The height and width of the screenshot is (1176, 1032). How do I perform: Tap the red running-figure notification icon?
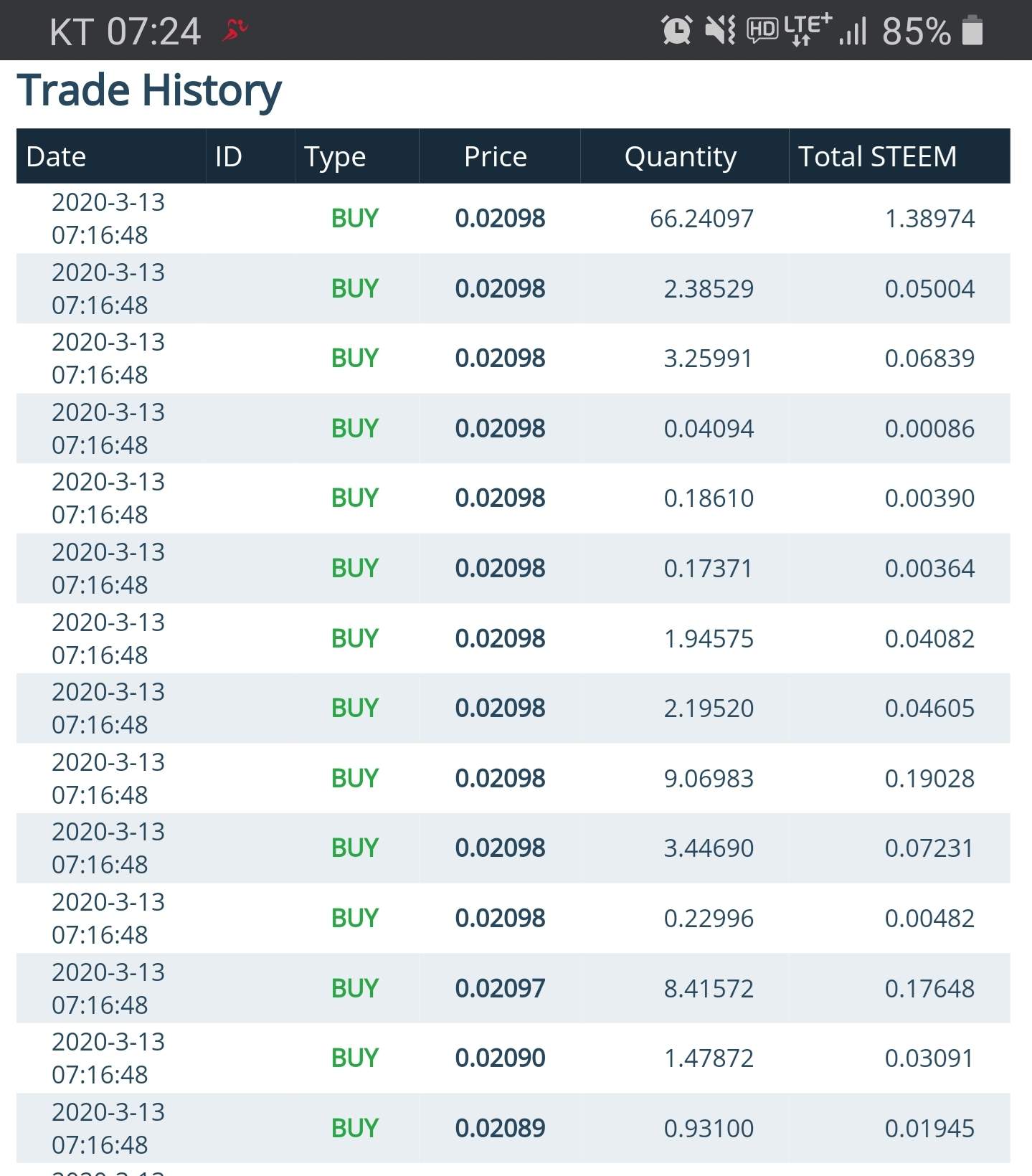pyautogui.click(x=235, y=30)
